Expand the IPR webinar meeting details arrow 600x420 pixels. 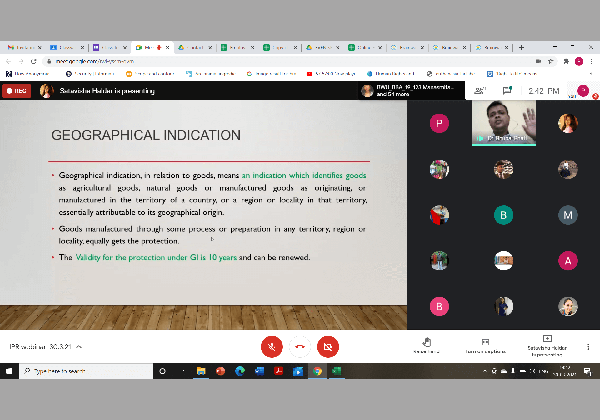pos(79,347)
